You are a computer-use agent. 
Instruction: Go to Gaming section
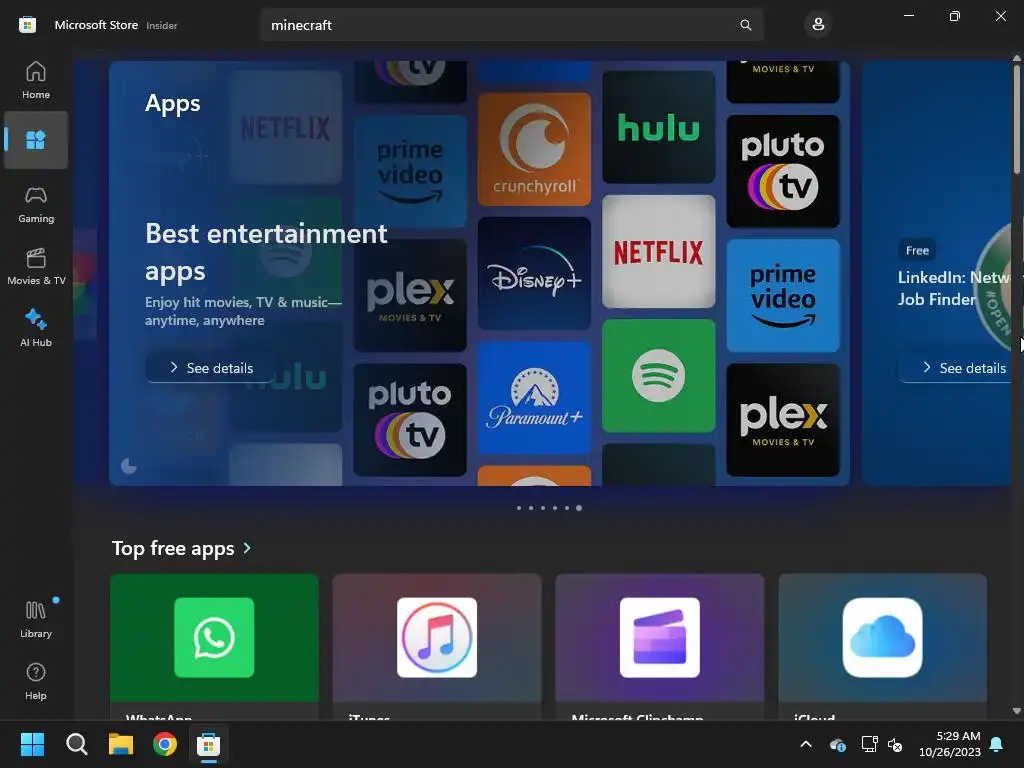tap(36, 204)
